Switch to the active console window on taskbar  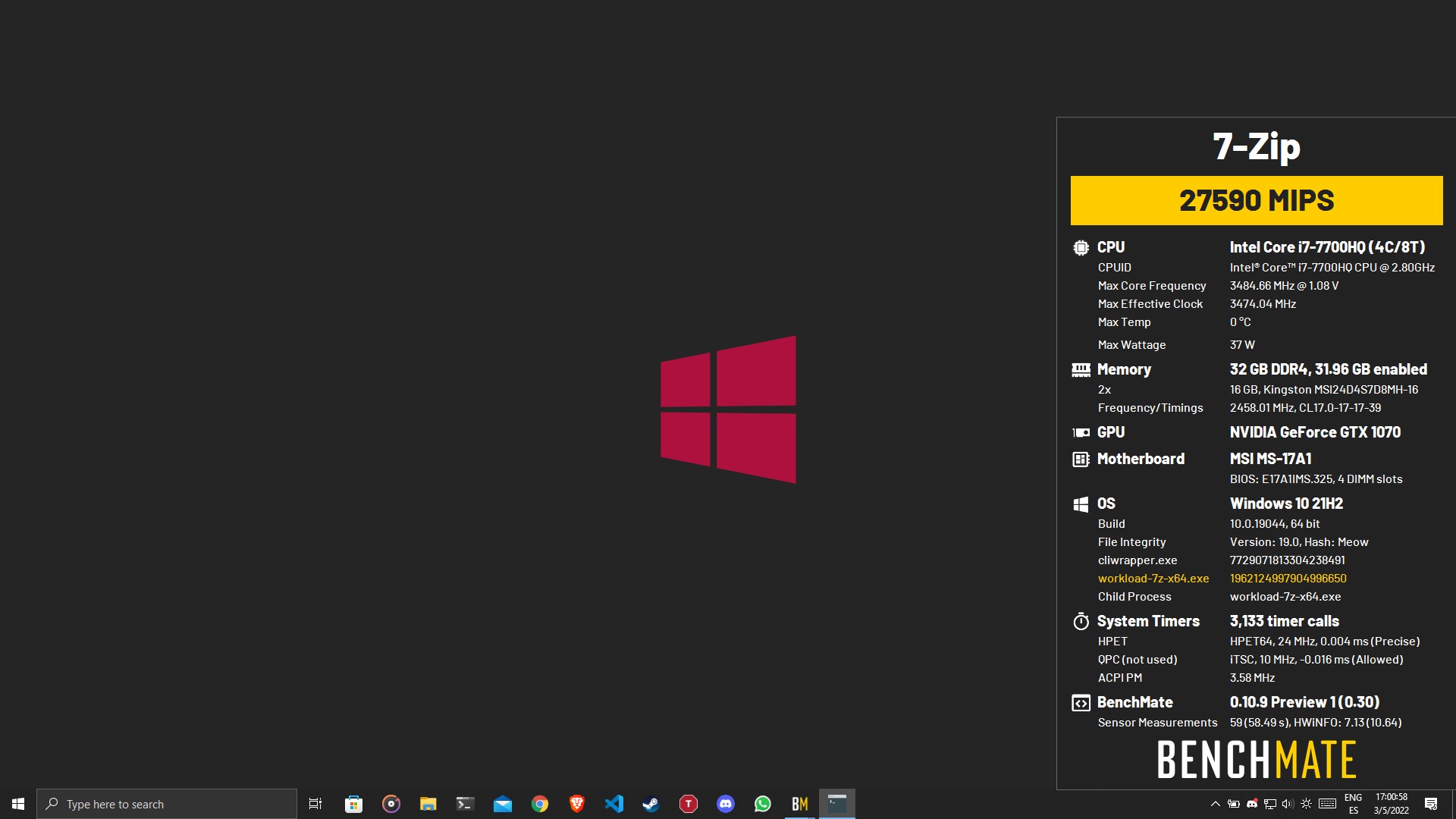(x=836, y=804)
